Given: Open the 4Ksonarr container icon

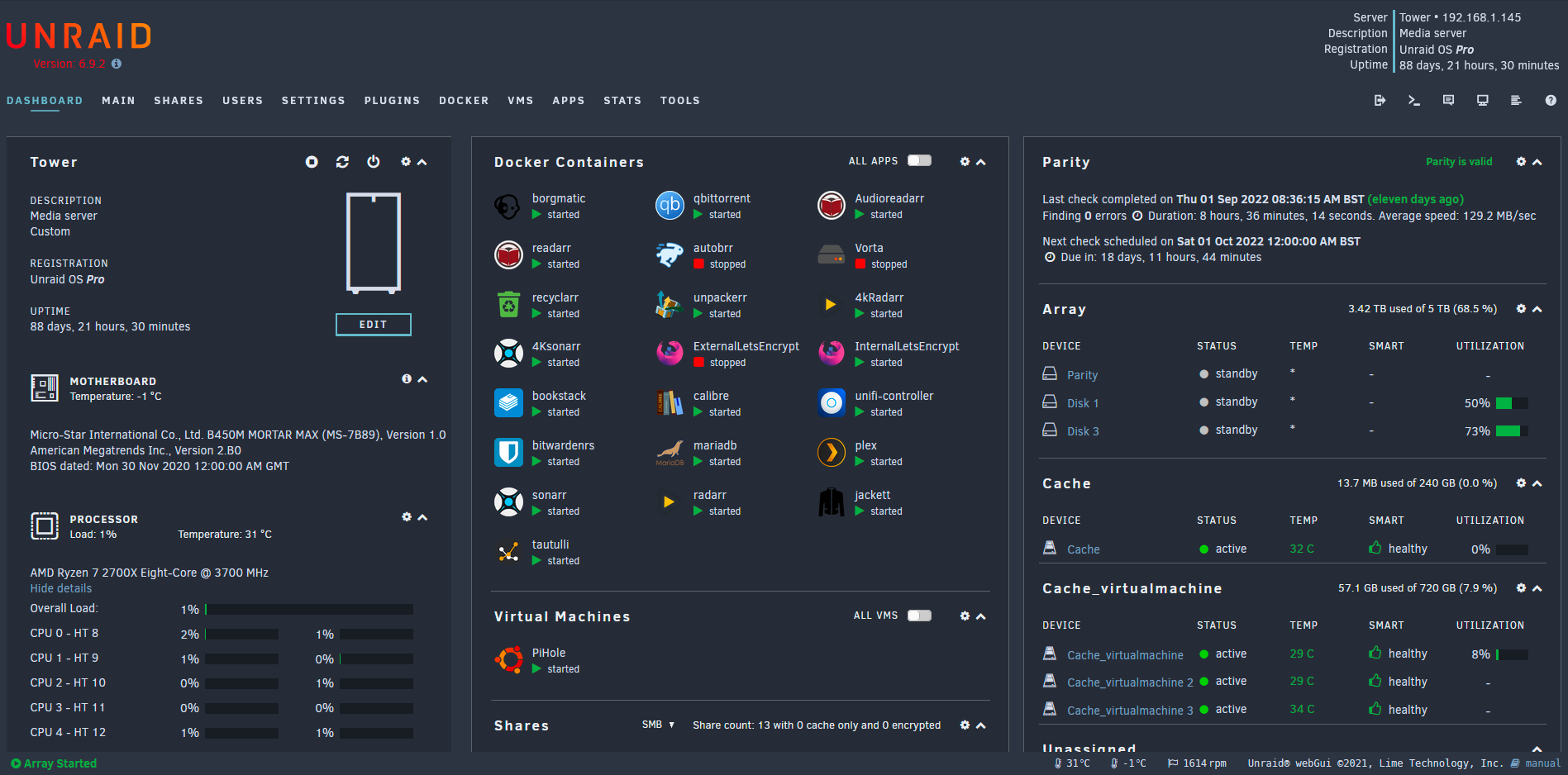Looking at the screenshot, I should click(x=508, y=354).
